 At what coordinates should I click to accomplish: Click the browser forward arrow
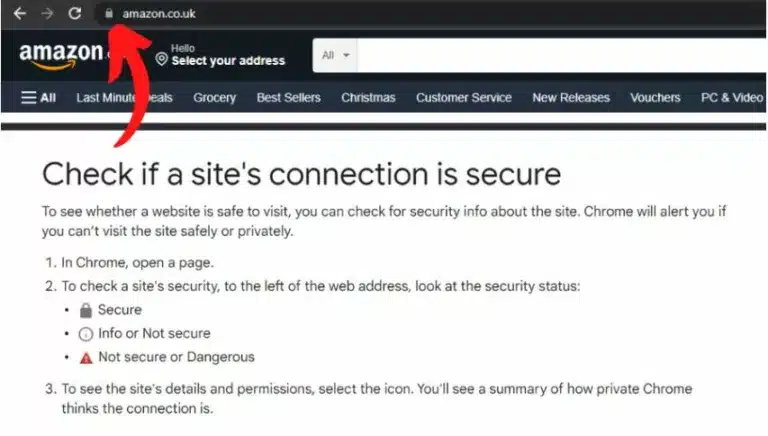tap(47, 14)
